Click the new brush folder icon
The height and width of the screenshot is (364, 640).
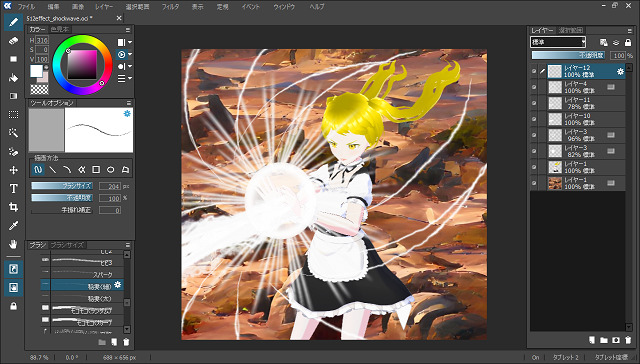[x=102, y=342]
